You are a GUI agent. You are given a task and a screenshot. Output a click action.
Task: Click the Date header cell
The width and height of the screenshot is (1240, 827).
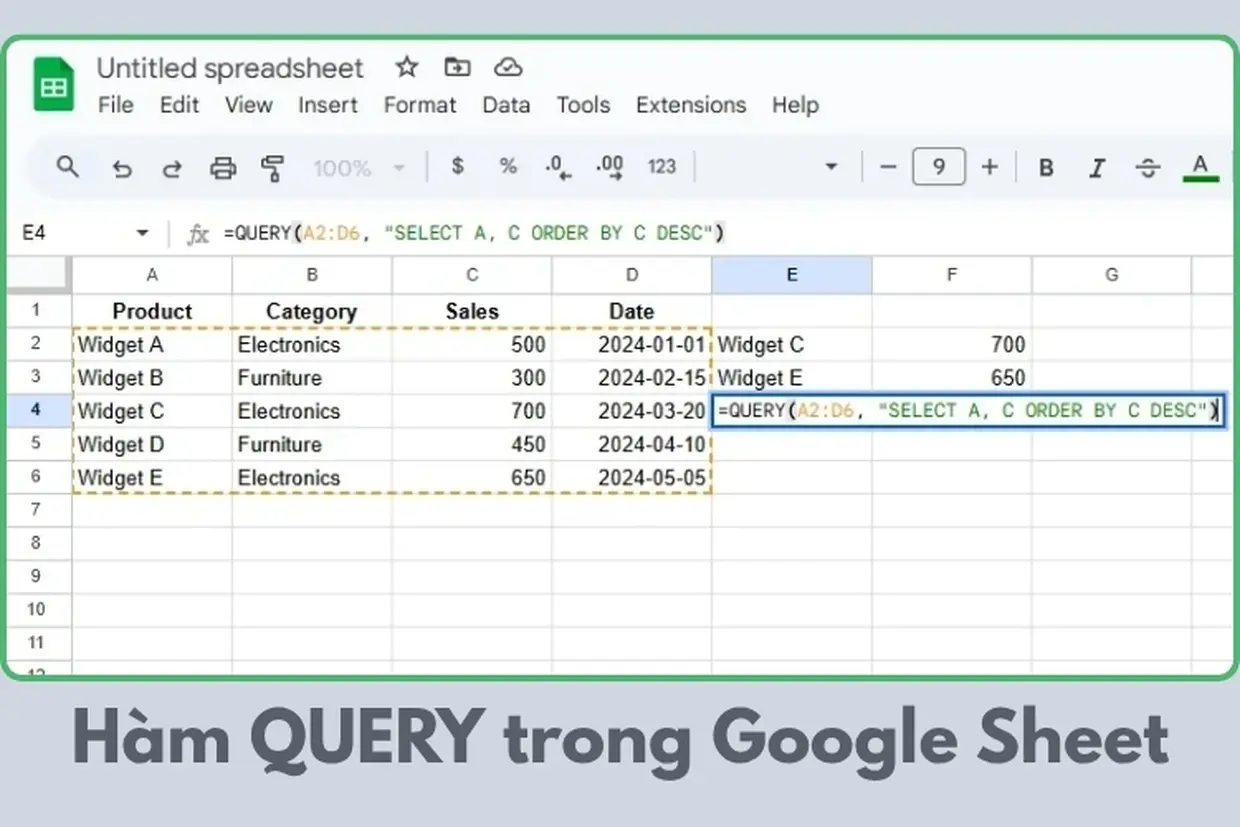click(632, 311)
